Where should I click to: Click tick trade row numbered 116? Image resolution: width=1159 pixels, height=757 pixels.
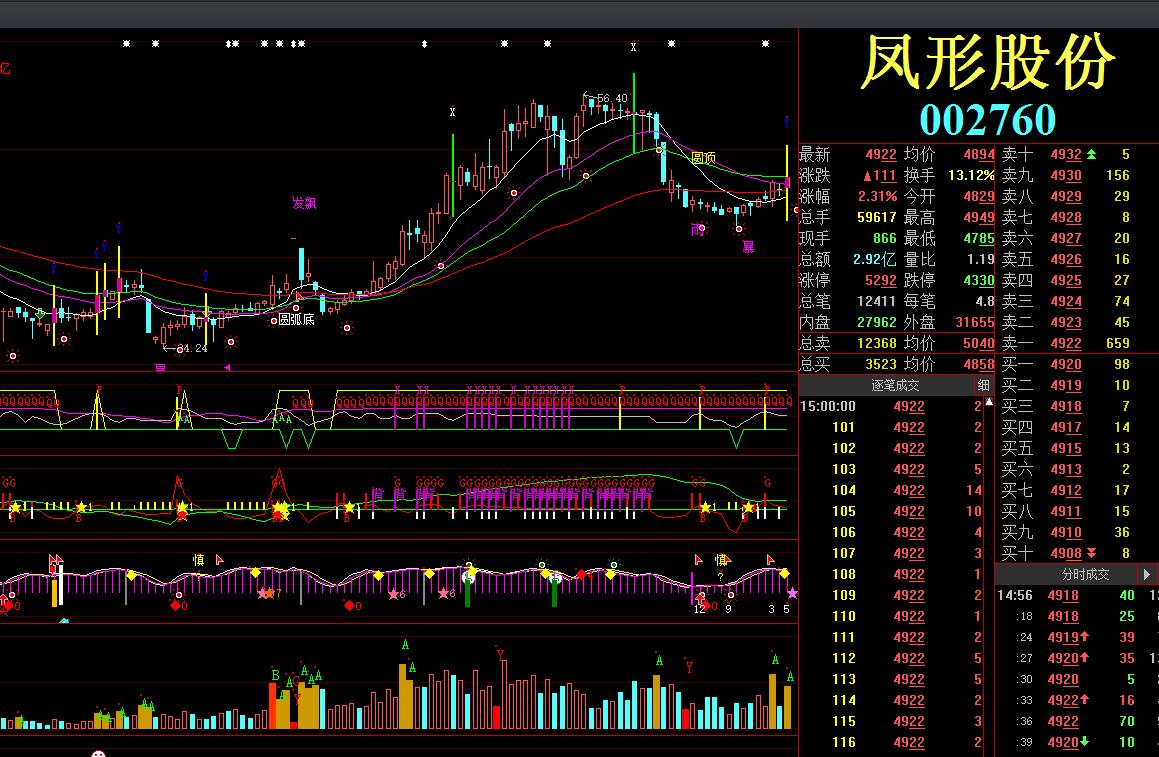click(x=891, y=742)
